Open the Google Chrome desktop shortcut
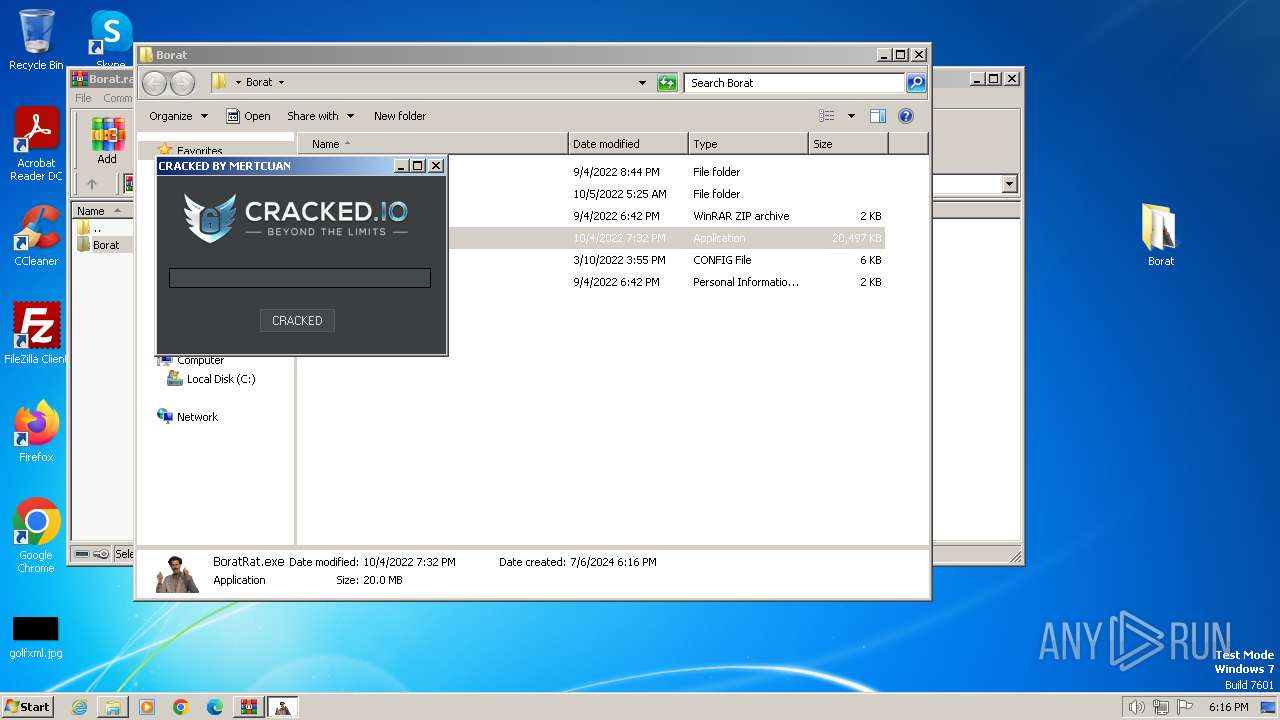The image size is (1280, 720). pyautogui.click(x=36, y=536)
